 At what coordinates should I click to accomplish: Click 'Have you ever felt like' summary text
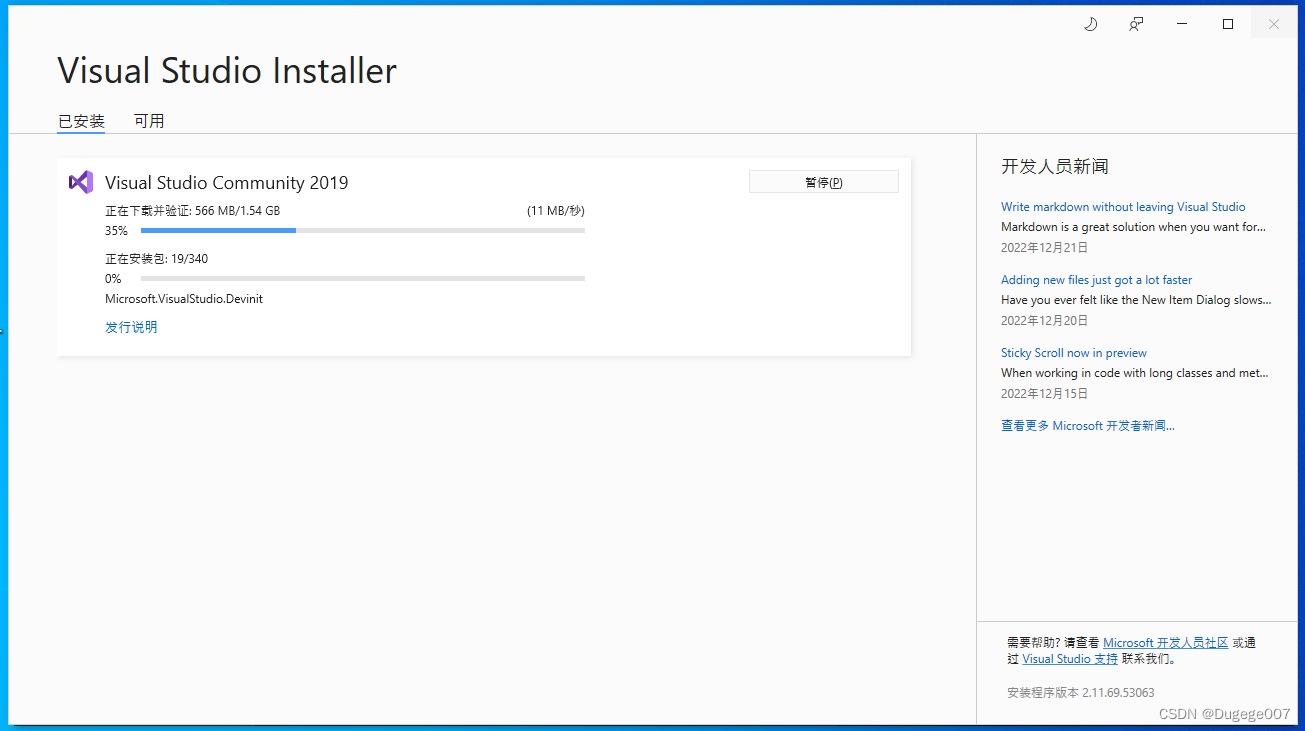[x=1136, y=300]
